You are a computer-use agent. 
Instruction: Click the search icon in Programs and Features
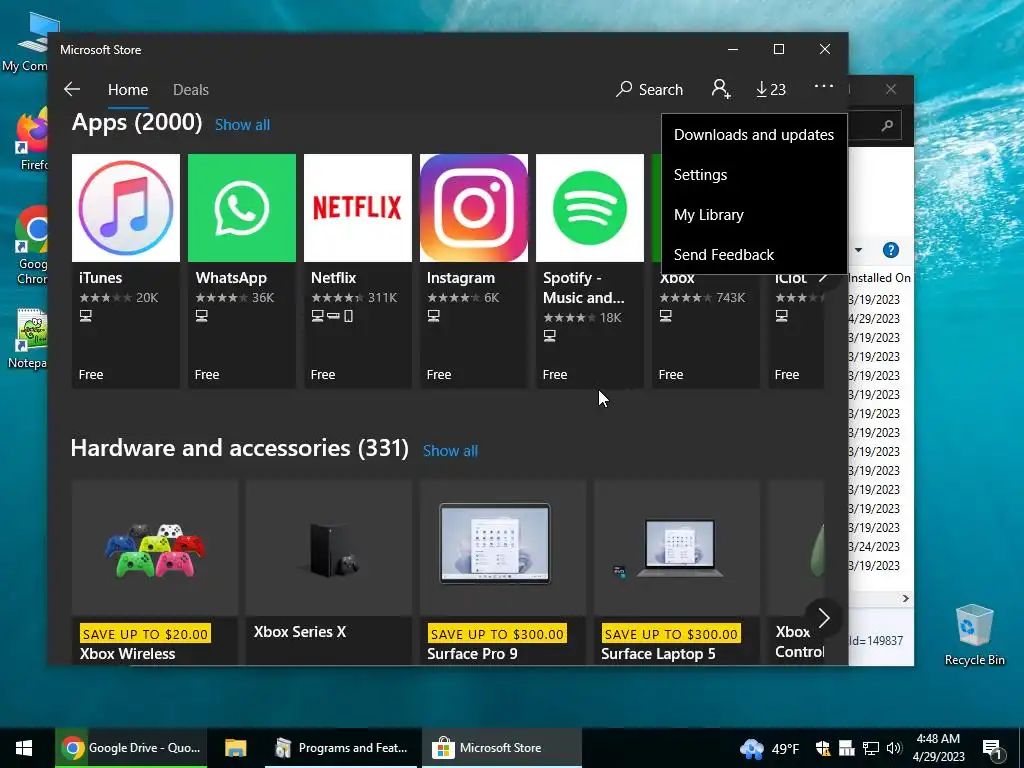click(887, 125)
